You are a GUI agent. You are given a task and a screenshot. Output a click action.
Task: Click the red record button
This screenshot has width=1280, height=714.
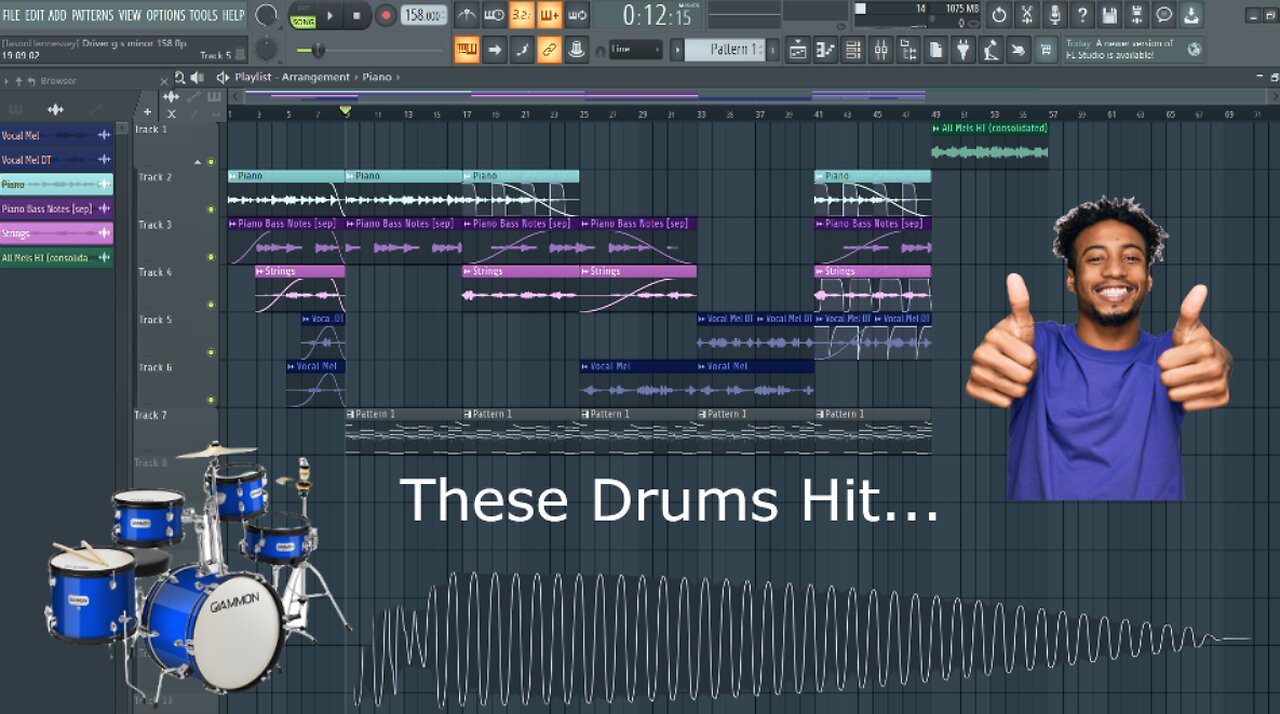click(x=385, y=15)
